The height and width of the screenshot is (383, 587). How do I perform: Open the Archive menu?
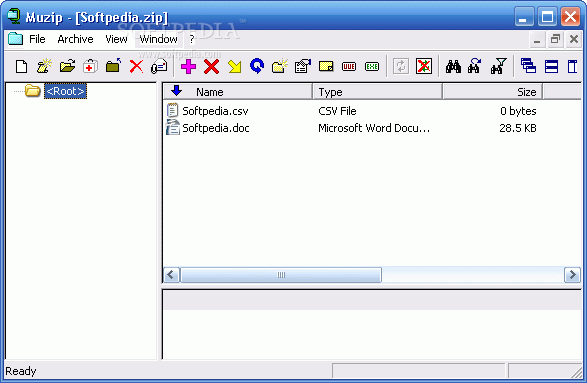click(75, 39)
